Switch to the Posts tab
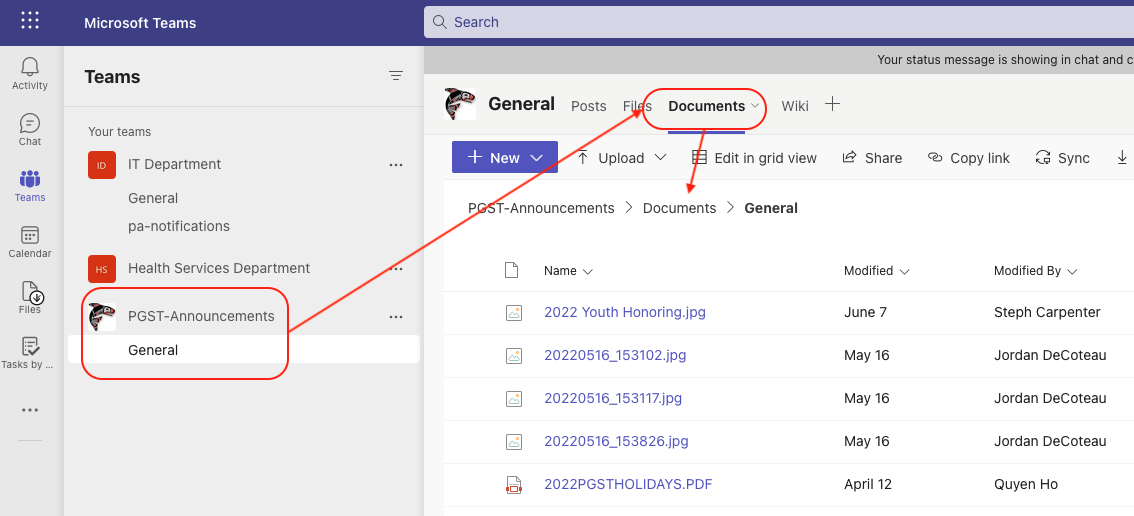 [589, 106]
